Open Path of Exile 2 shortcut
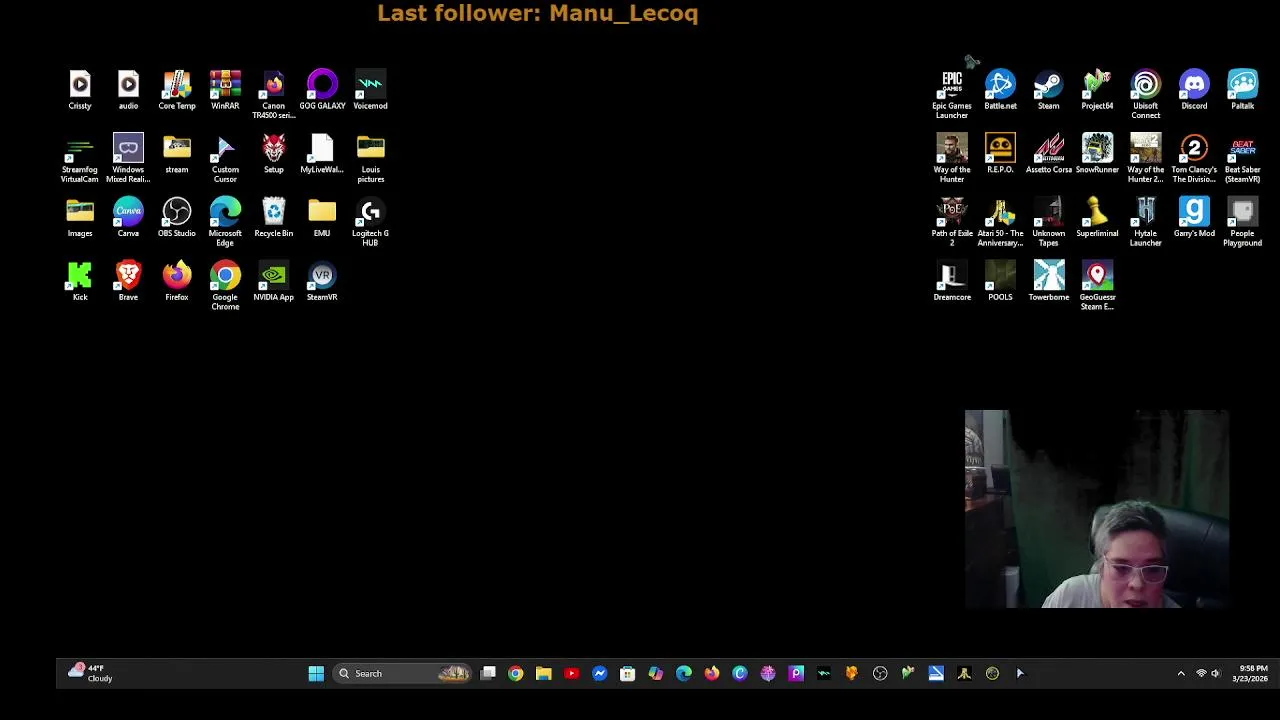The height and width of the screenshot is (720, 1280). coord(952,223)
